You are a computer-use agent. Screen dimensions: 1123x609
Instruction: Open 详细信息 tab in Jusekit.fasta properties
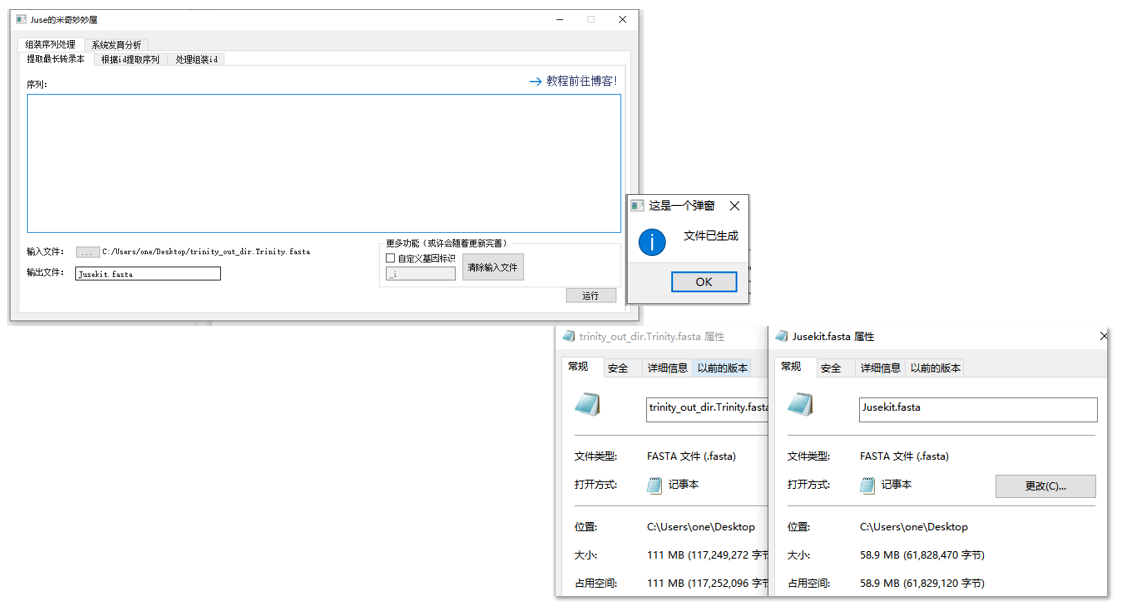pos(880,368)
